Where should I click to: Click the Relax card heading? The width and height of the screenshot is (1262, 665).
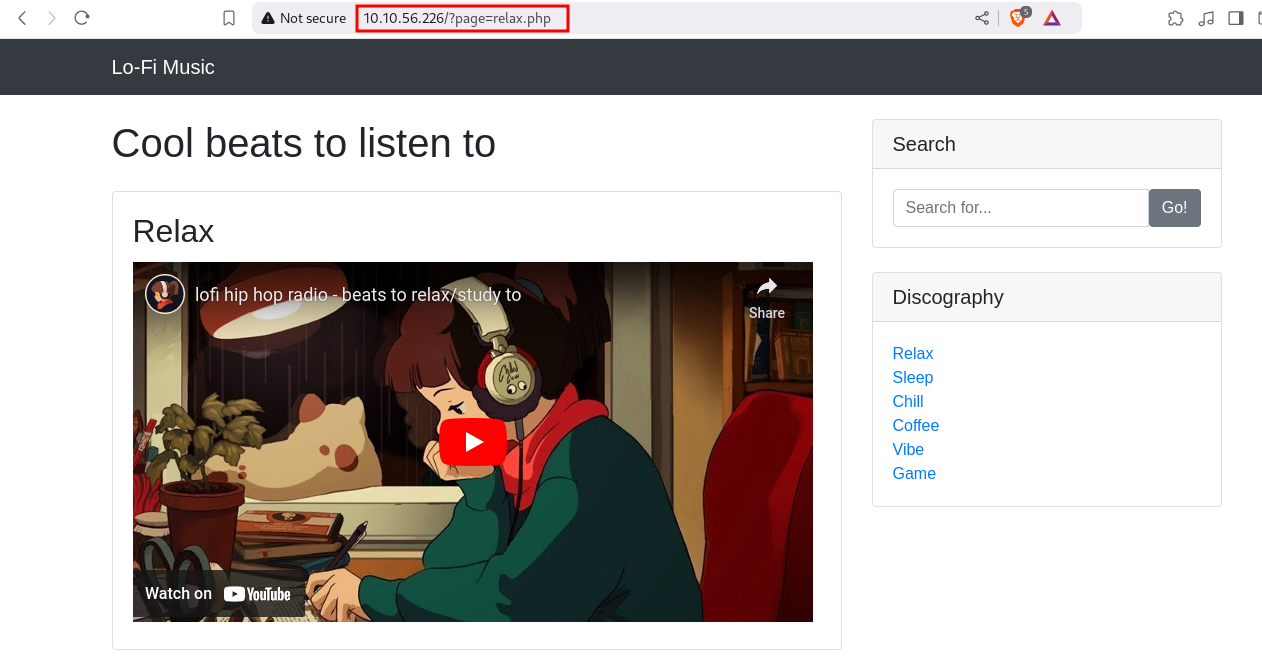pyautogui.click(x=174, y=232)
